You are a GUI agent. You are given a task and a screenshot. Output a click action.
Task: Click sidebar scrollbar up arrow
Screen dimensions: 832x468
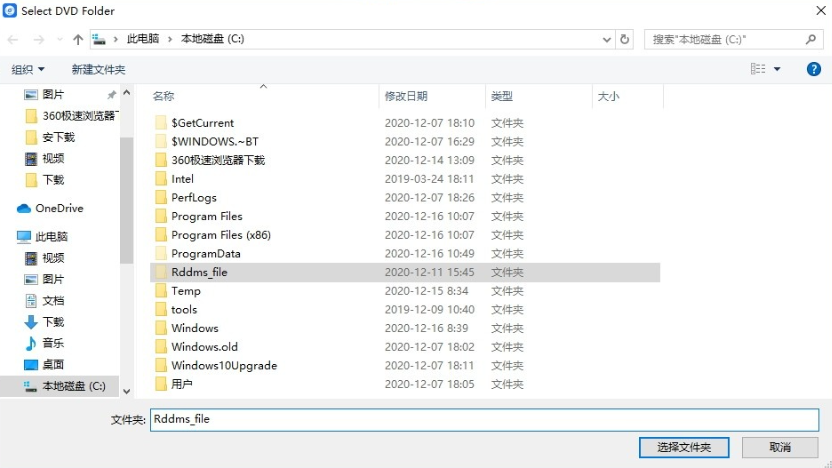[126, 92]
